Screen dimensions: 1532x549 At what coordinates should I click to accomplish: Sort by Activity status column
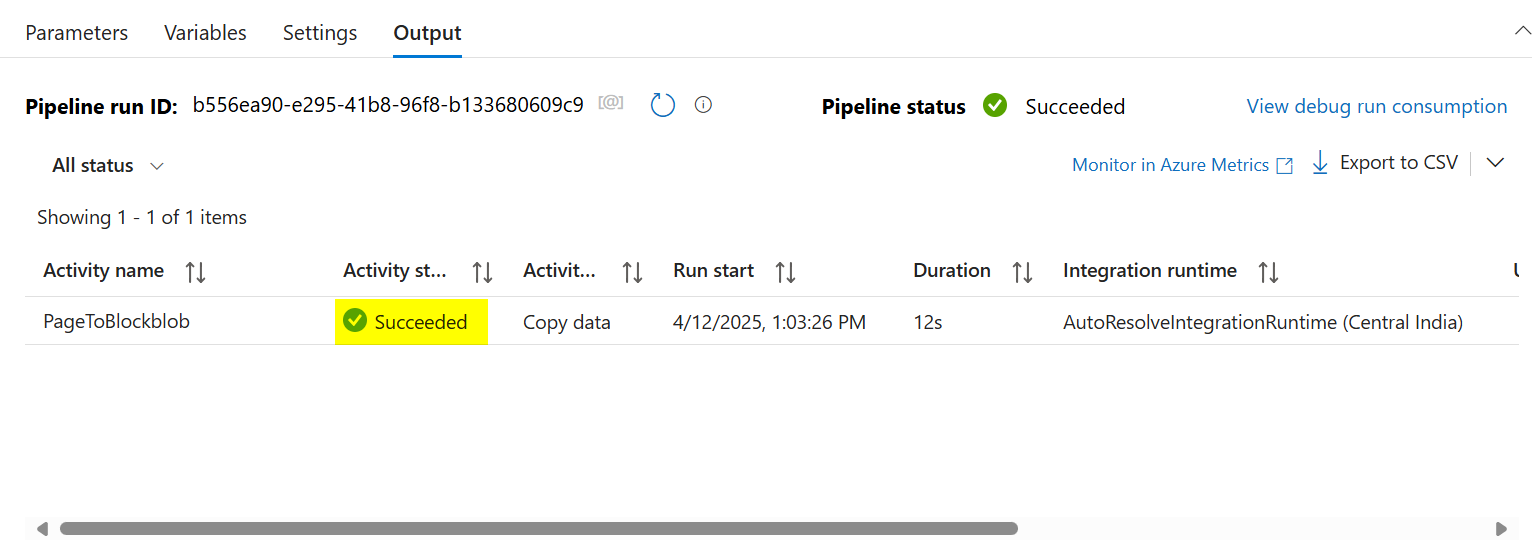[x=482, y=272]
